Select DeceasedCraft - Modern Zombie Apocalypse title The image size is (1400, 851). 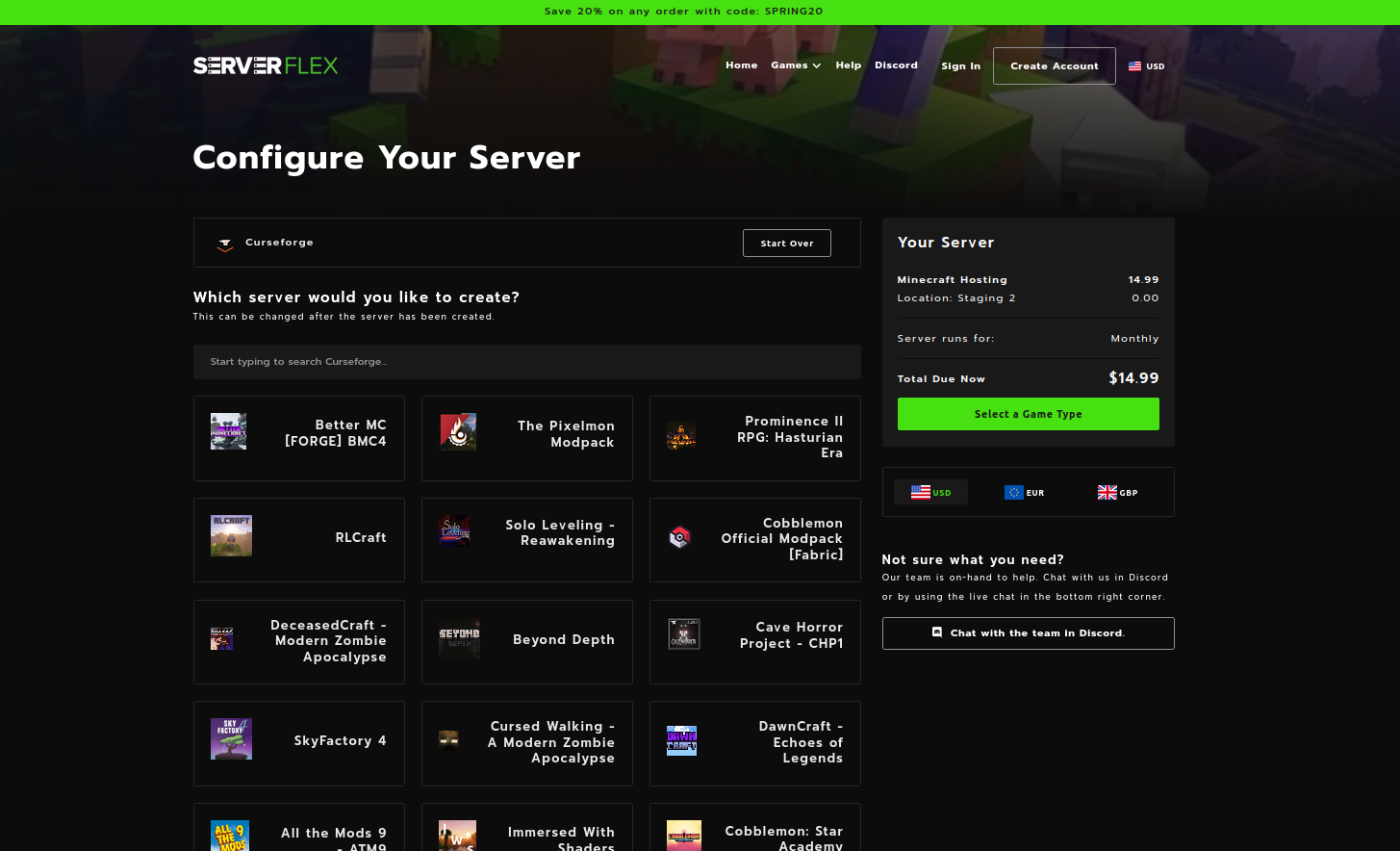coord(328,641)
